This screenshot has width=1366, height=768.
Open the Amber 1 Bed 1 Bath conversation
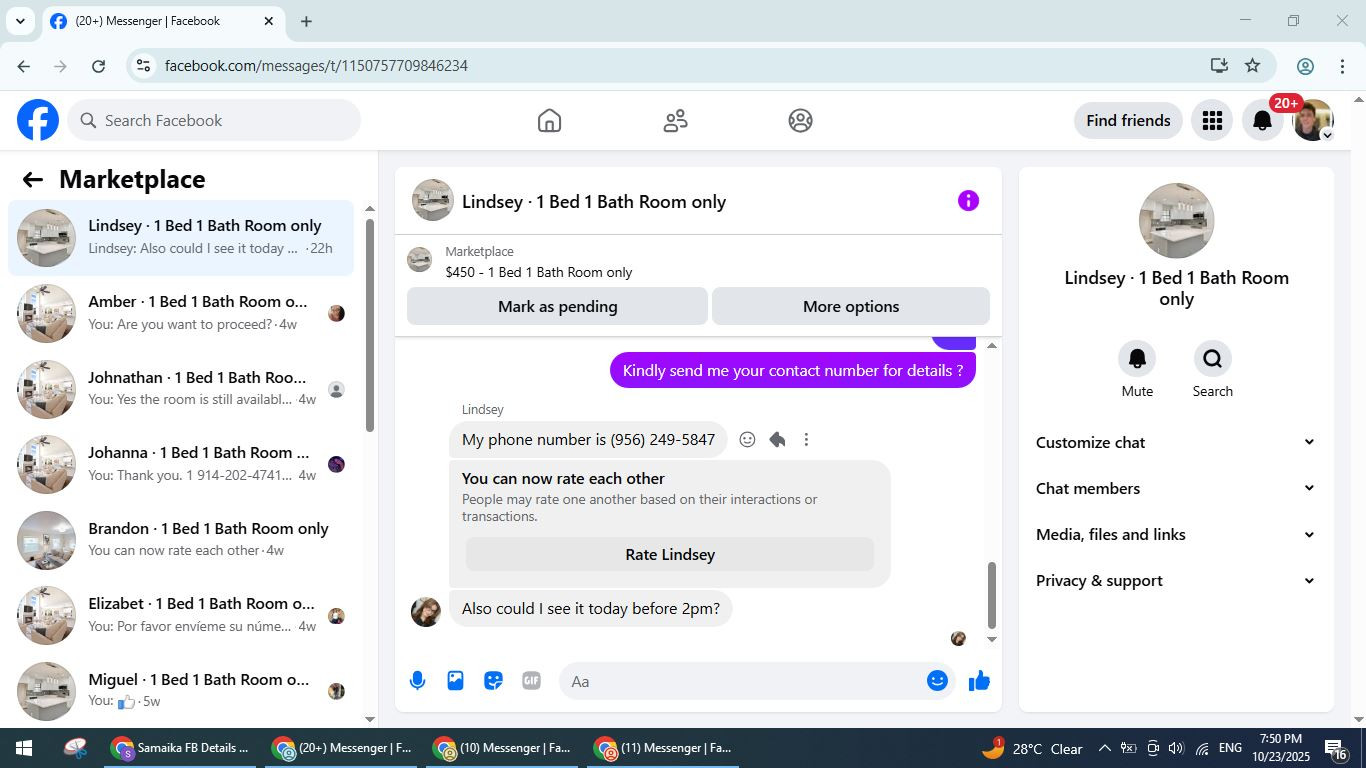[x=181, y=313]
